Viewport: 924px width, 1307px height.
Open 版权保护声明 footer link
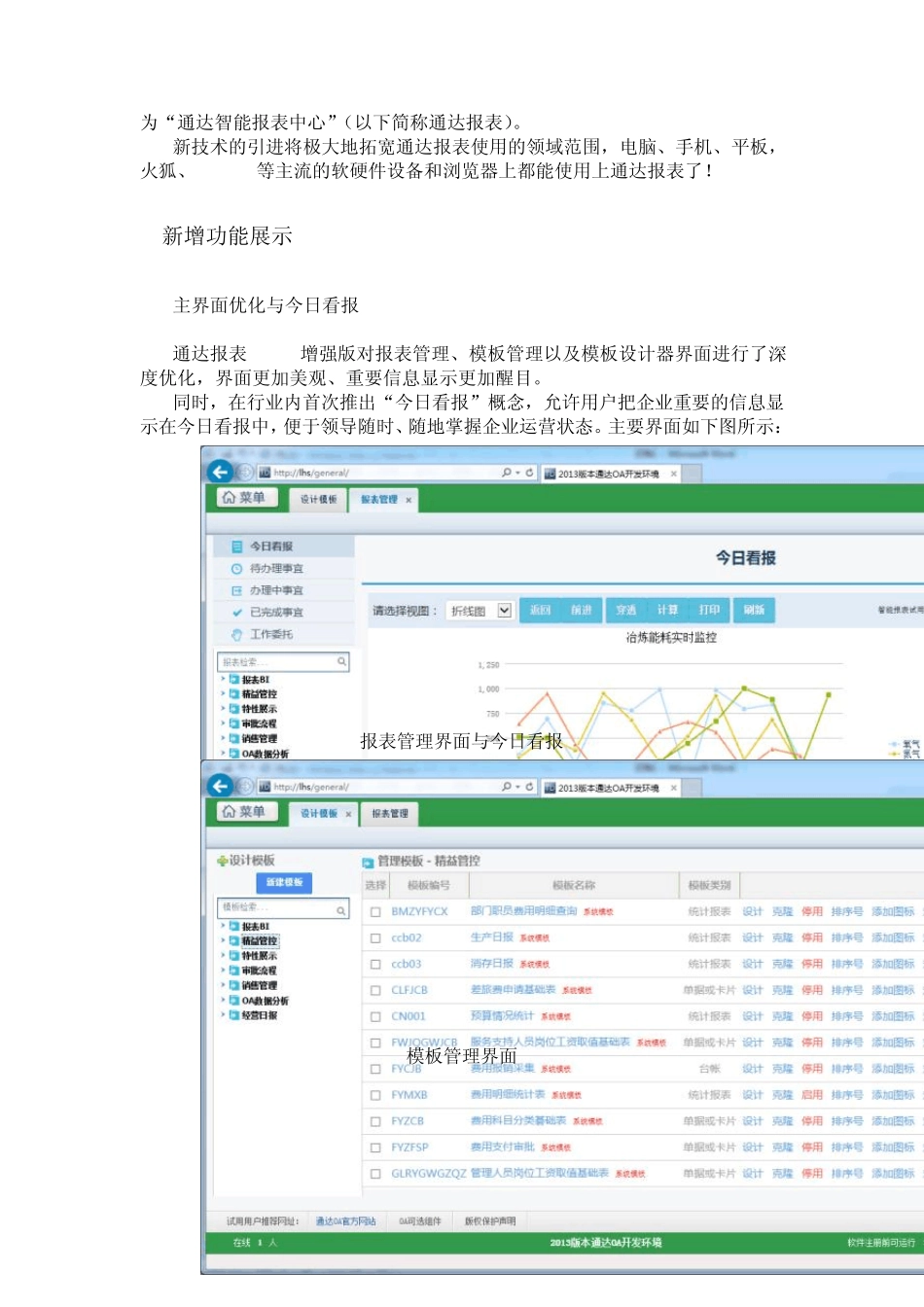click(x=490, y=1221)
